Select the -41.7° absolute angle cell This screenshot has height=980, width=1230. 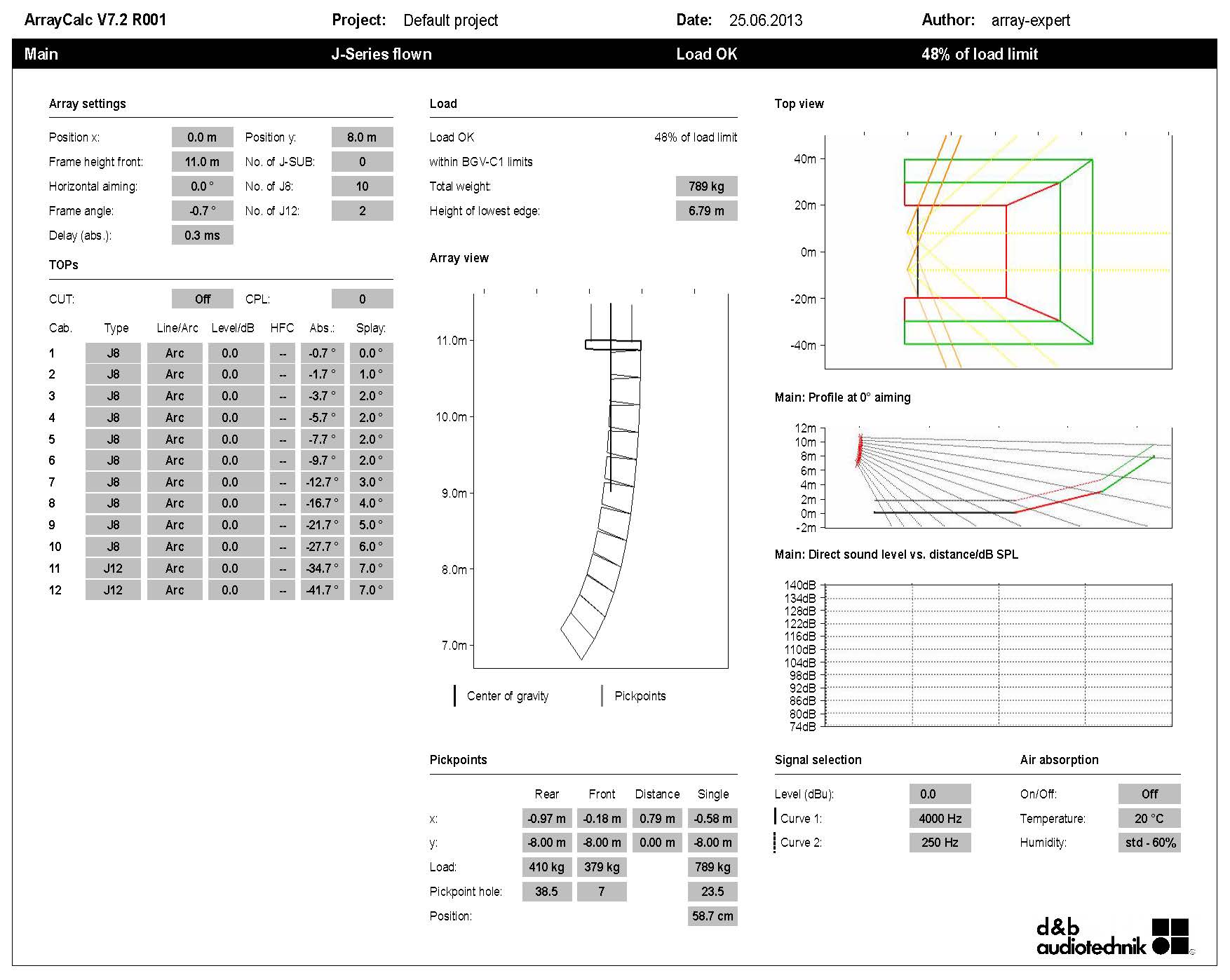tap(322, 590)
